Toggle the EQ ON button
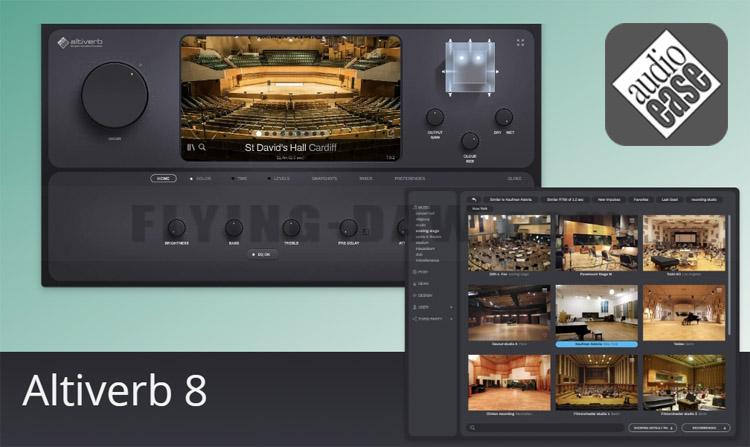750x447 pixels. coord(262,254)
